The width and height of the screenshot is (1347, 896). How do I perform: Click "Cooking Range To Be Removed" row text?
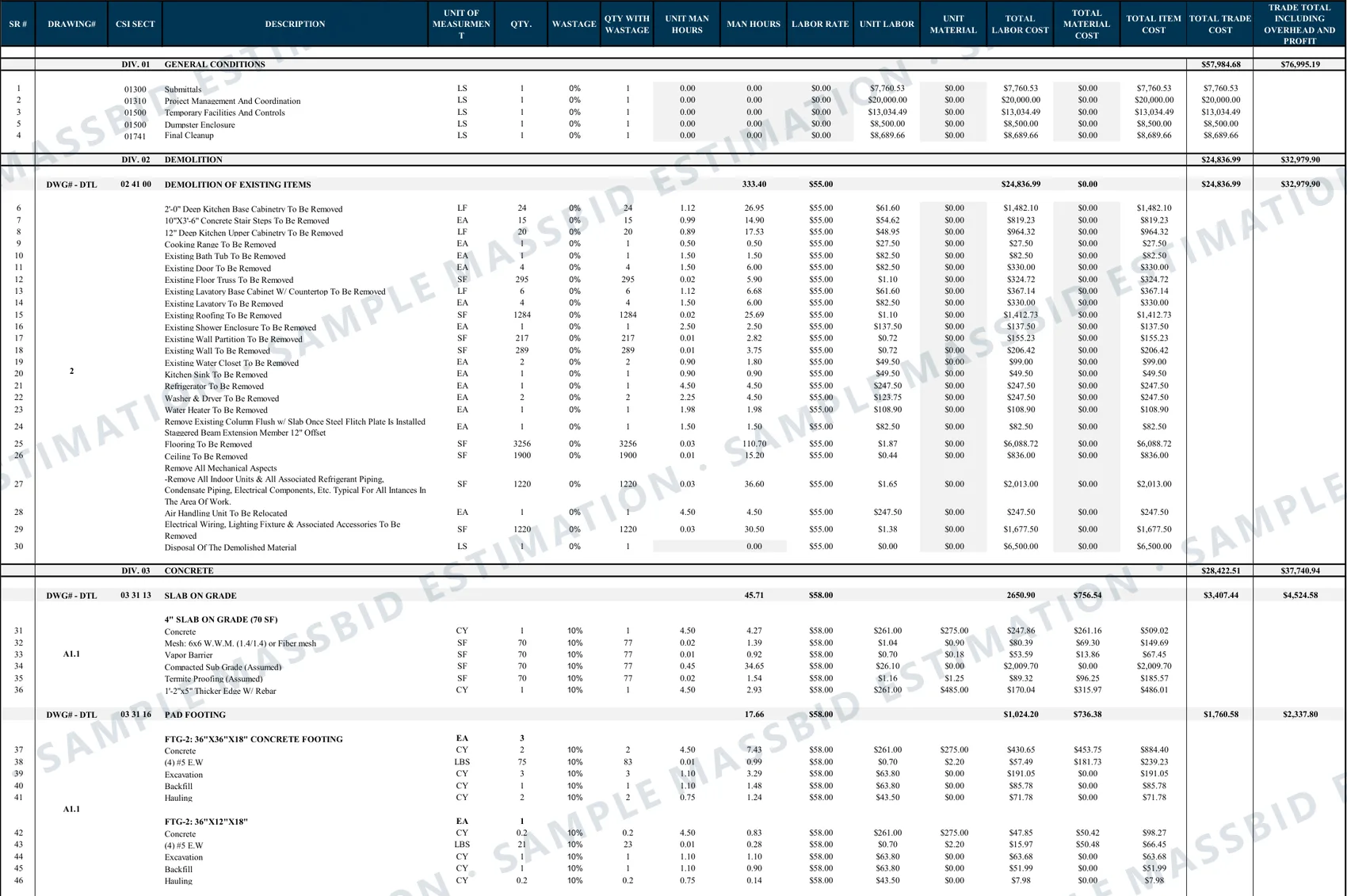click(220, 244)
